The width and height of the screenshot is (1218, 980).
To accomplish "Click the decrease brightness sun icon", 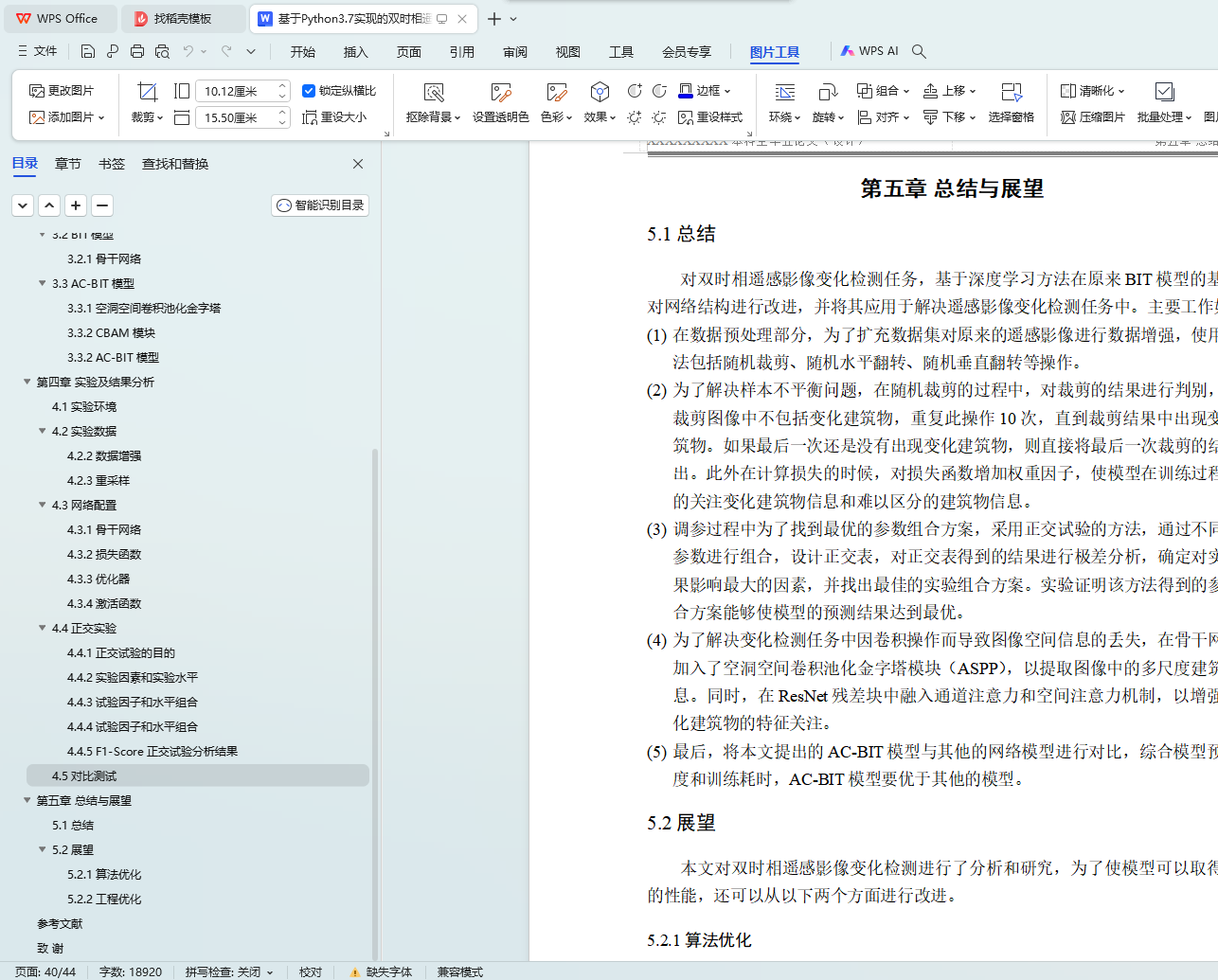I will 659,117.
